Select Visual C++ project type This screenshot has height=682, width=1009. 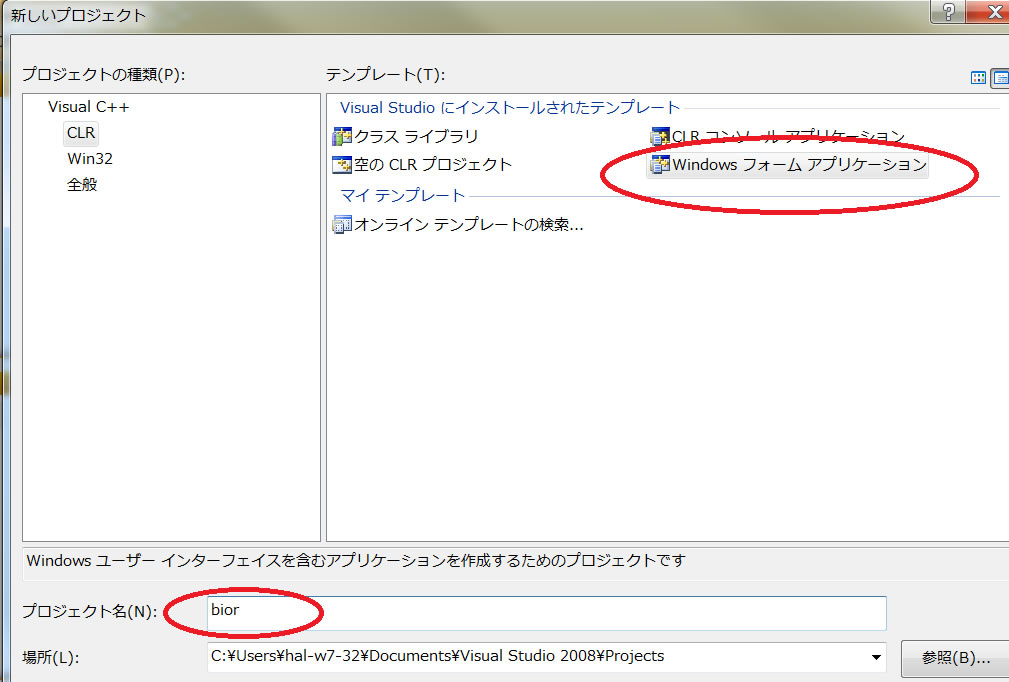click(x=89, y=107)
